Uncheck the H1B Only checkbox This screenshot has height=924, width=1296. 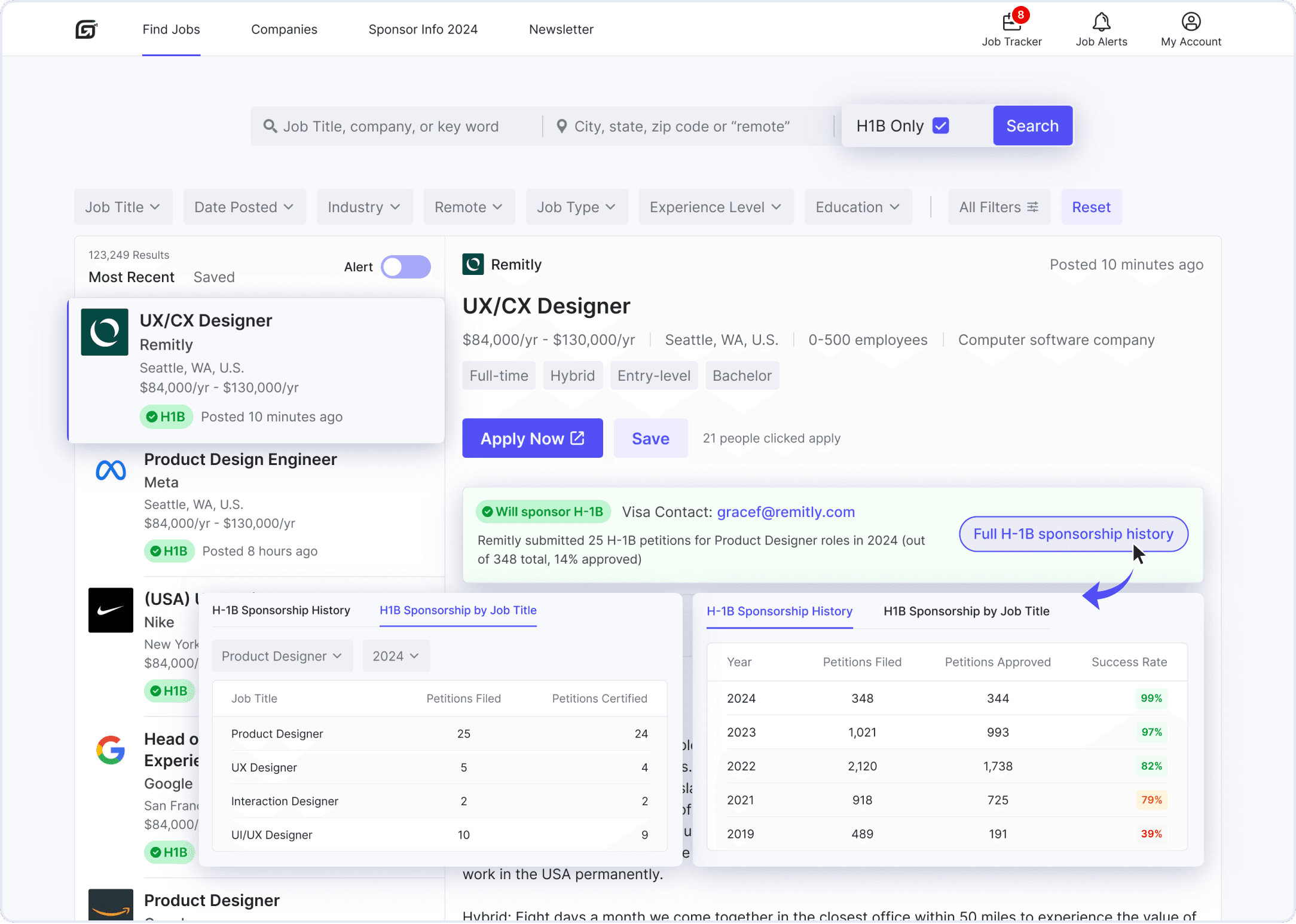click(941, 126)
